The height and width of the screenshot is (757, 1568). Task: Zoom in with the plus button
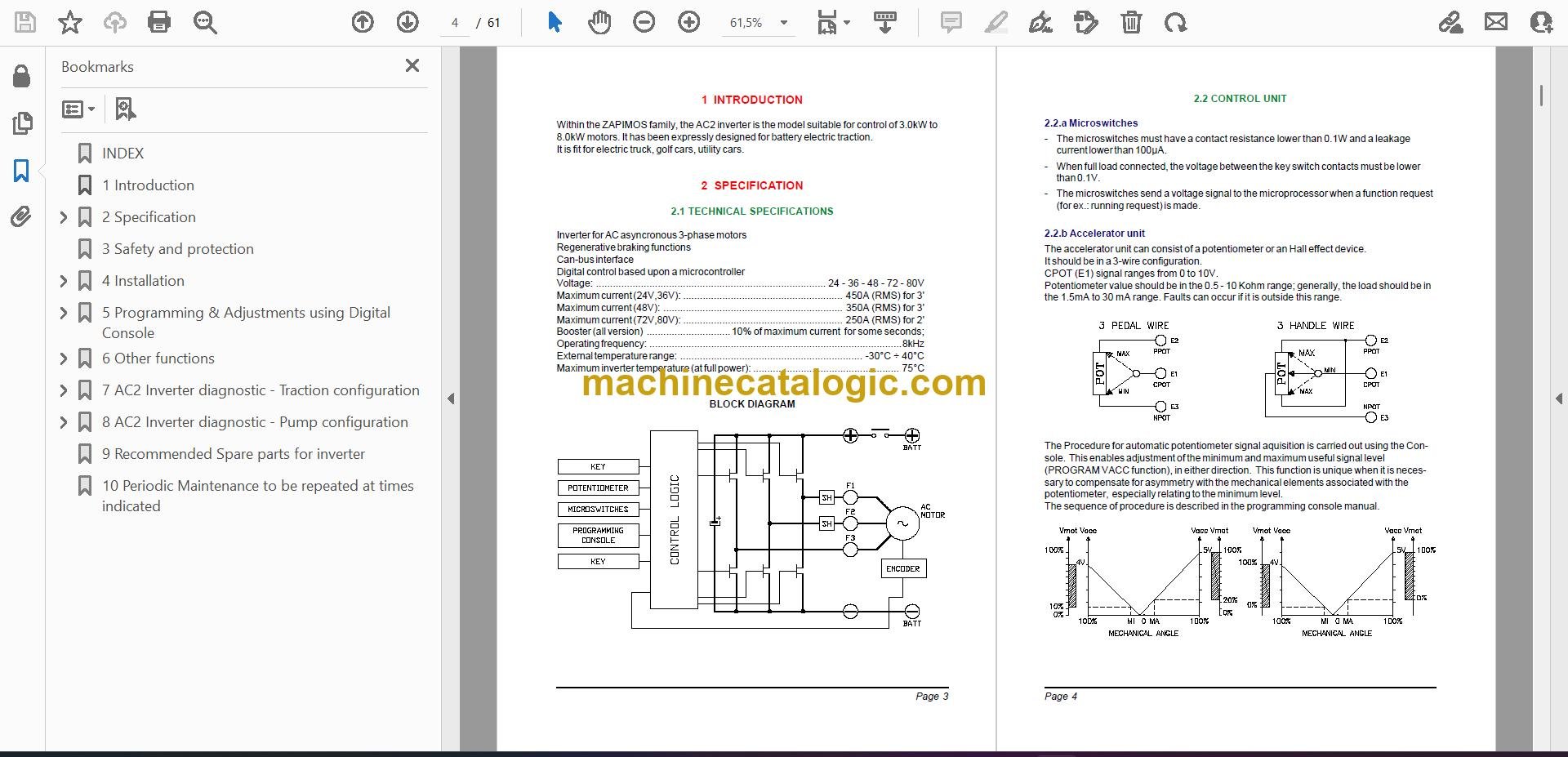[x=689, y=23]
